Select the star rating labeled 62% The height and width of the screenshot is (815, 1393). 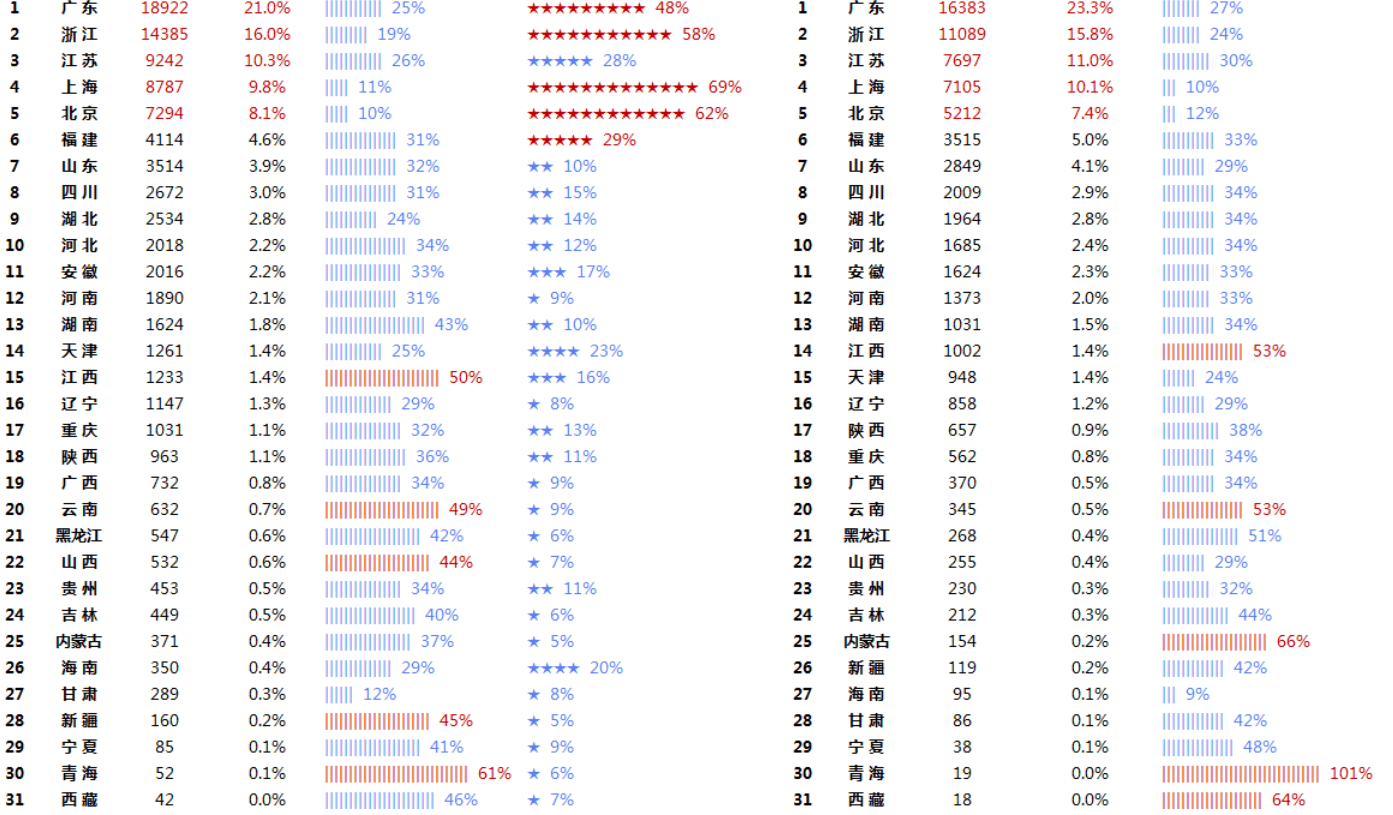(x=606, y=113)
